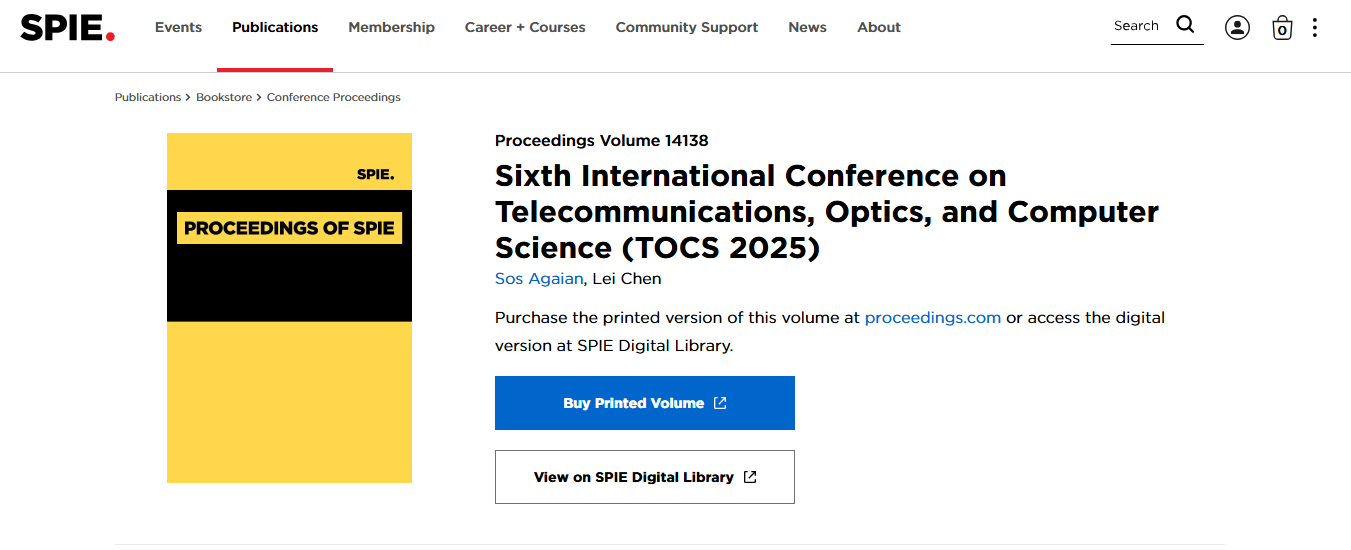Click the TOCS 2025 conference title

tap(827, 212)
